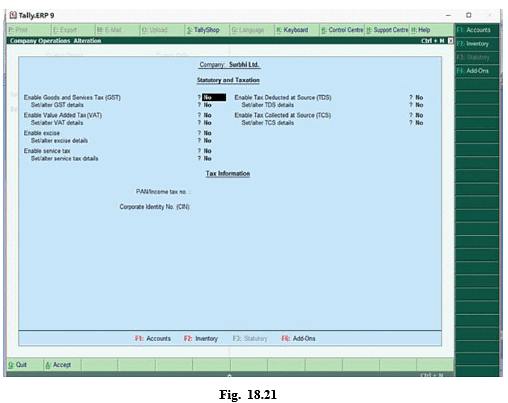508x403 pixels.
Task: Minimize the Tally.ERP 9 window
Action: (x=448, y=15)
